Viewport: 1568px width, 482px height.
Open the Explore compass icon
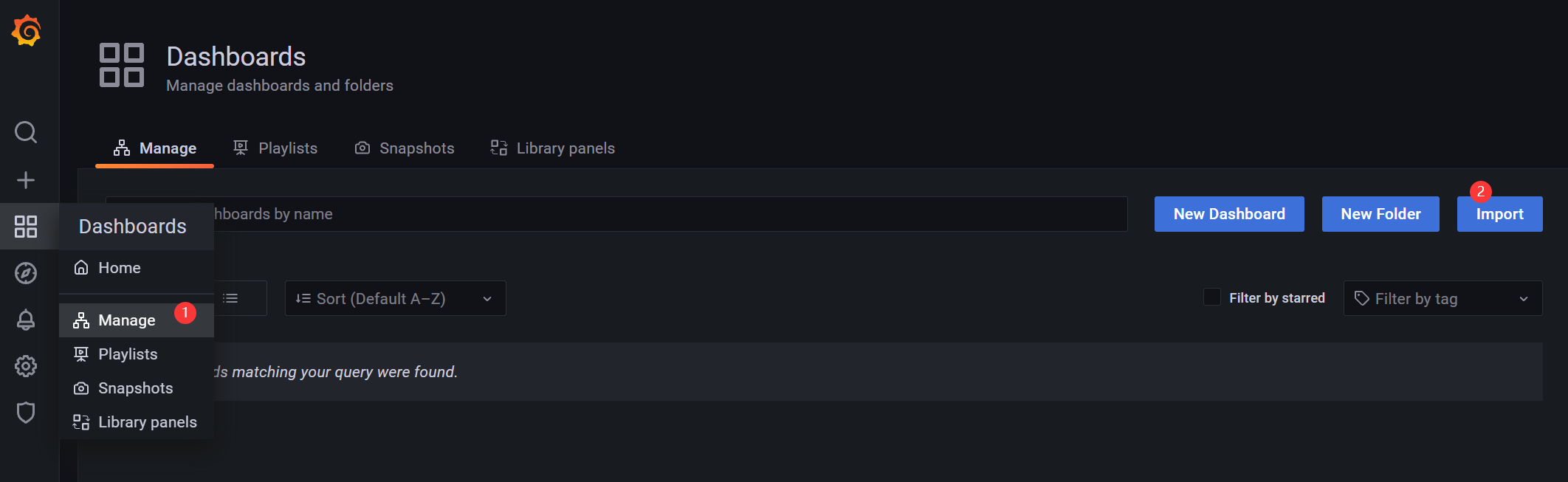click(x=26, y=273)
